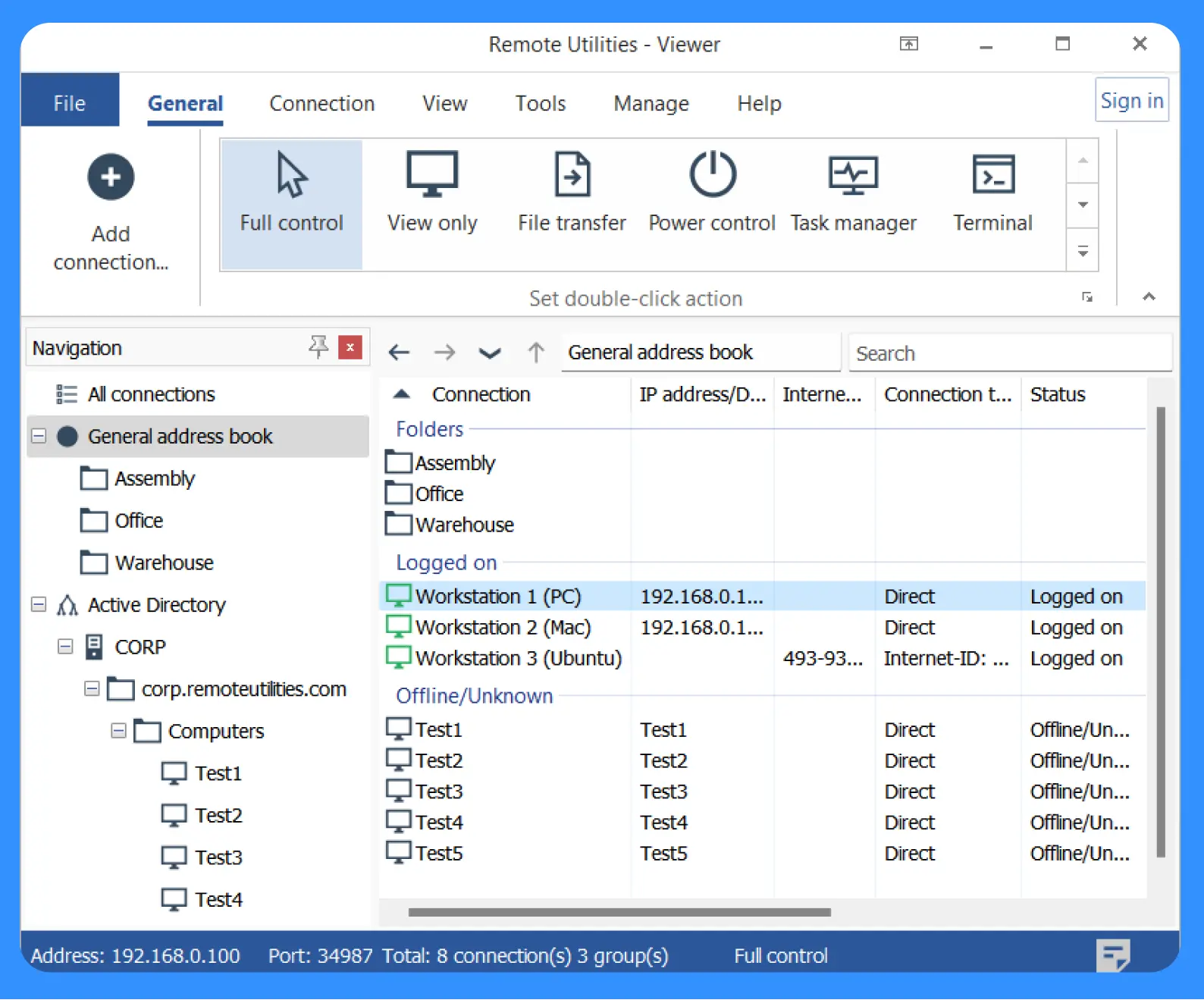The image size is (1204, 1000).
Task: Choose the Power control icon
Action: click(x=712, y=174)
